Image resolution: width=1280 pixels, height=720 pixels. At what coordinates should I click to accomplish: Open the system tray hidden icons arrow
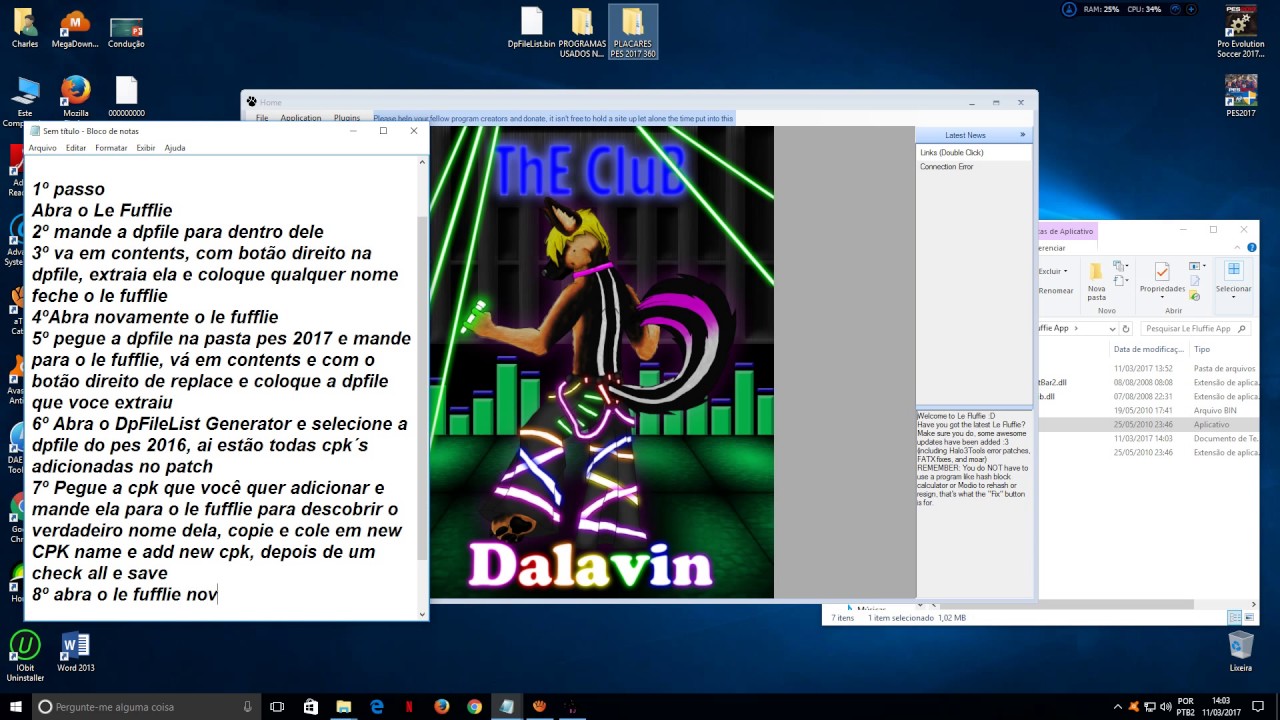tap(1117, 707)
